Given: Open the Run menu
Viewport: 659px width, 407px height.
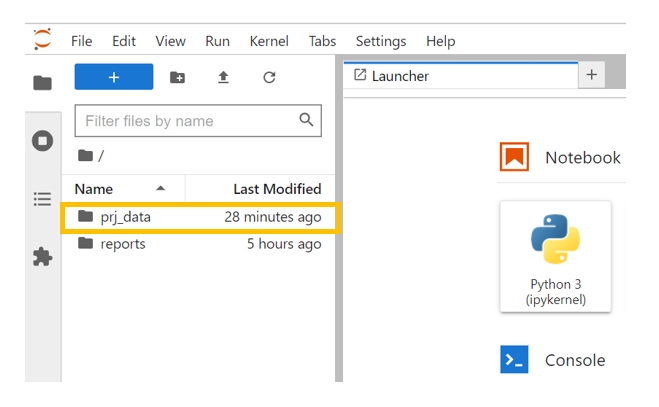Looking at the screenshot, I should (217, 41).
